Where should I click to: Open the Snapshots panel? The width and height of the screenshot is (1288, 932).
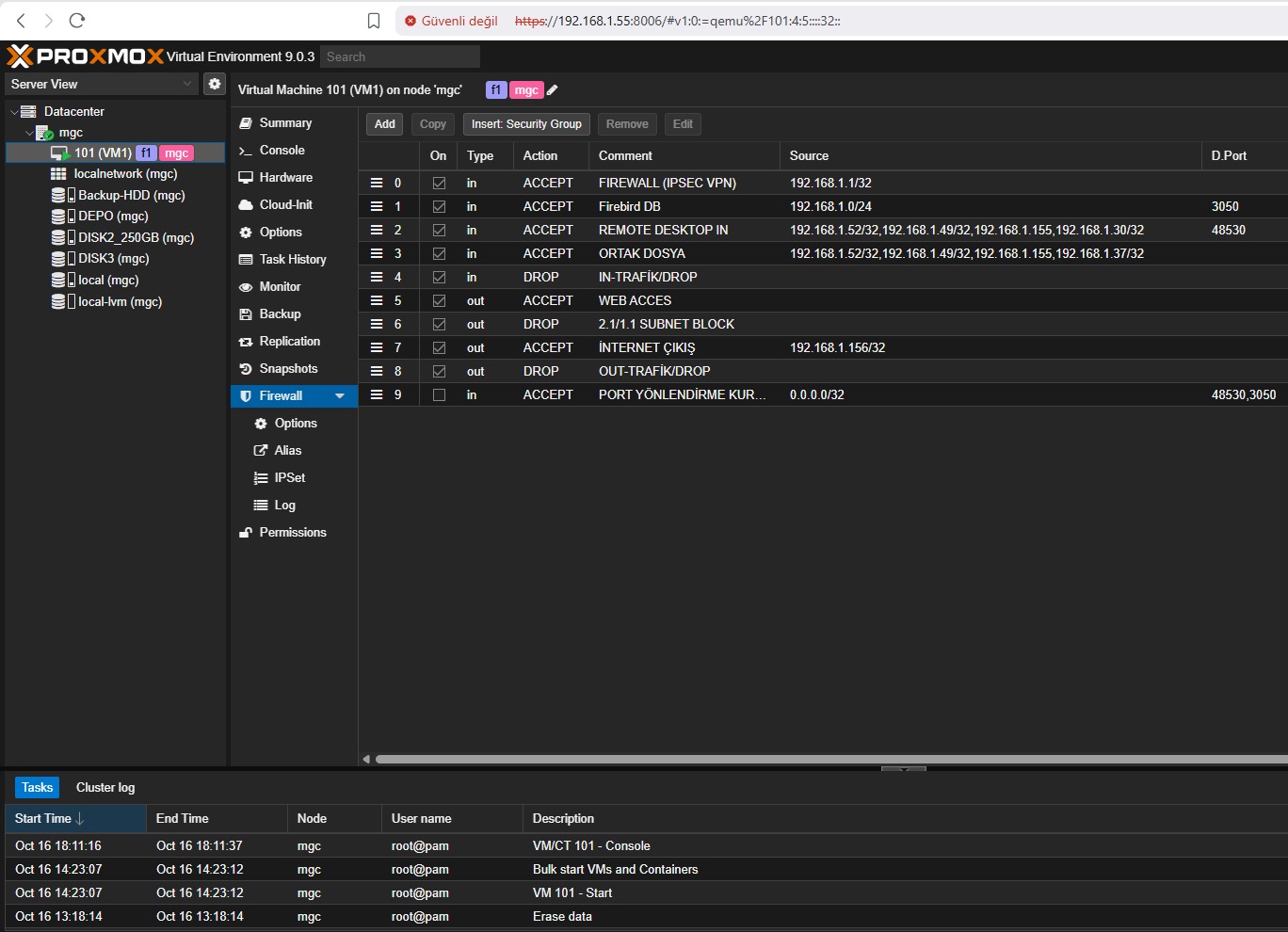(x=288, y=369)
